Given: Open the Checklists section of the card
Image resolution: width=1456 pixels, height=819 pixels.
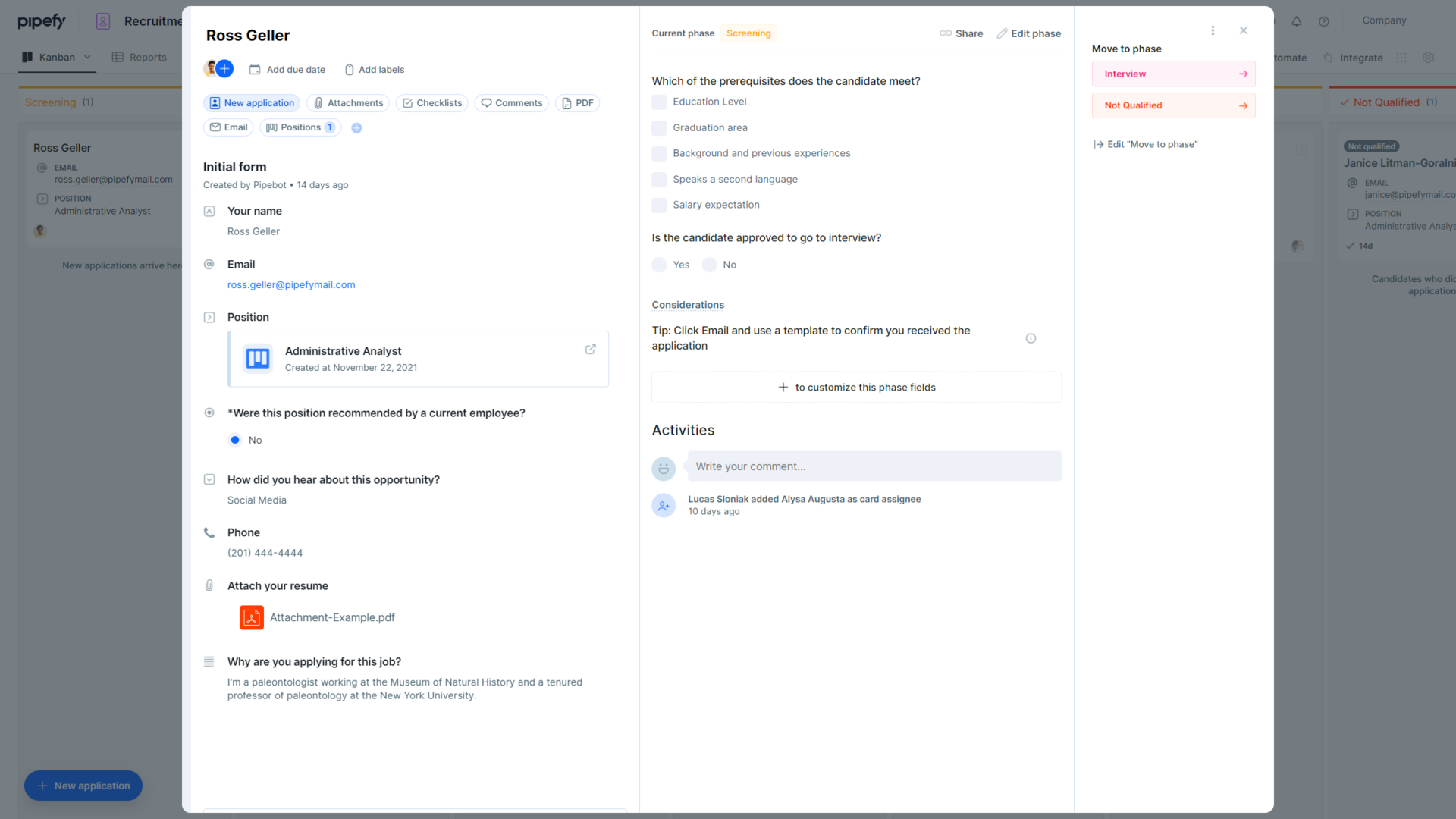Looking at the screenshot, I should pos(431,102).
